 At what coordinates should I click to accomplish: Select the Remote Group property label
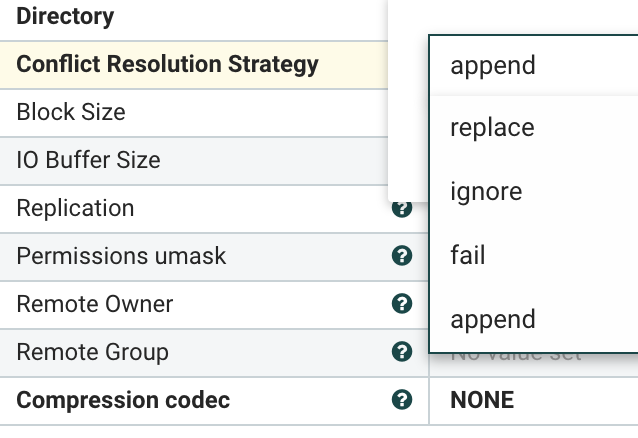(93, 352)
